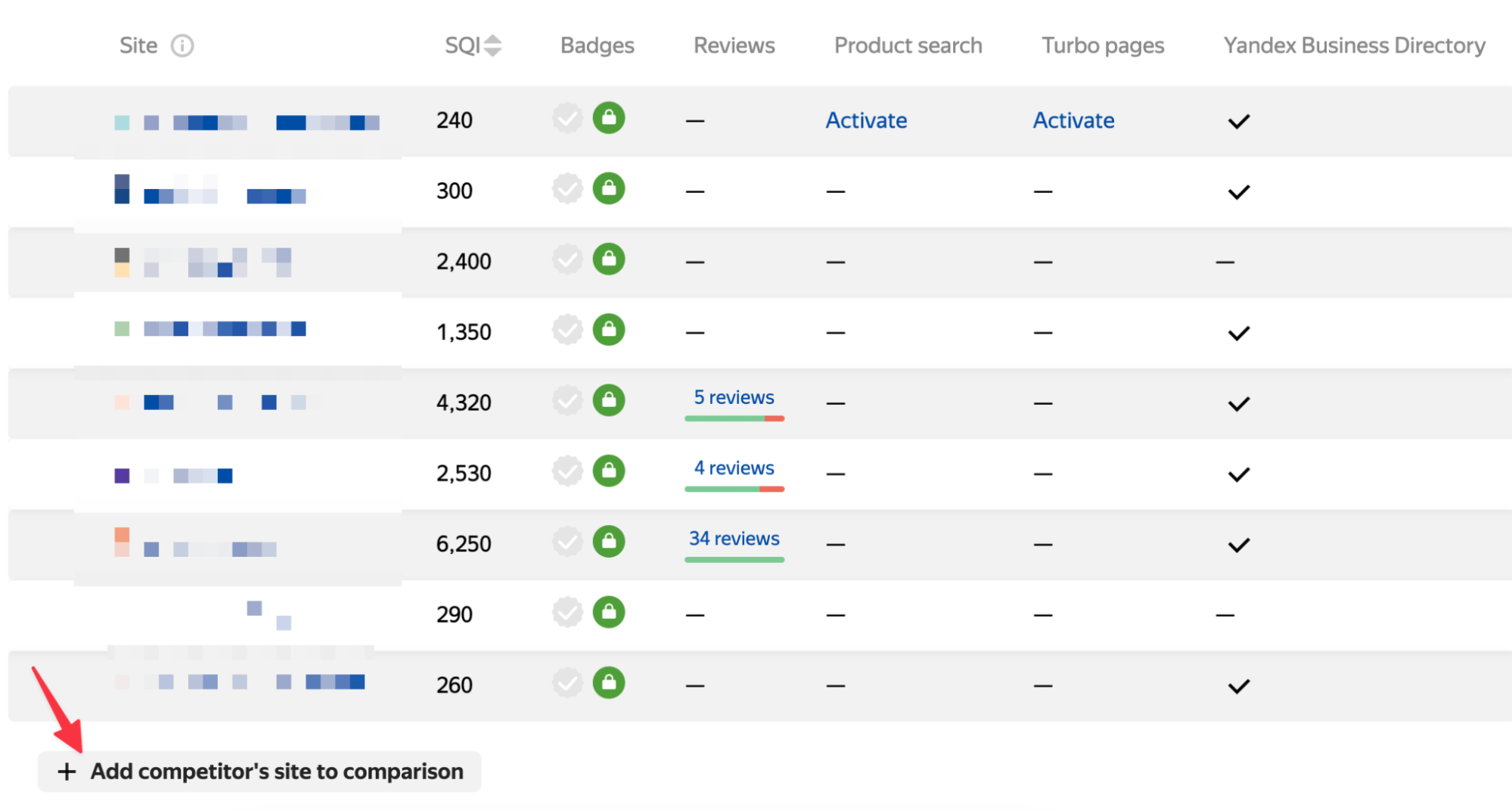Viewport: 1512px width, 811px height.
Task: Click the Business Directory checkmark in the 260 row
Action: pos(1238,686)
